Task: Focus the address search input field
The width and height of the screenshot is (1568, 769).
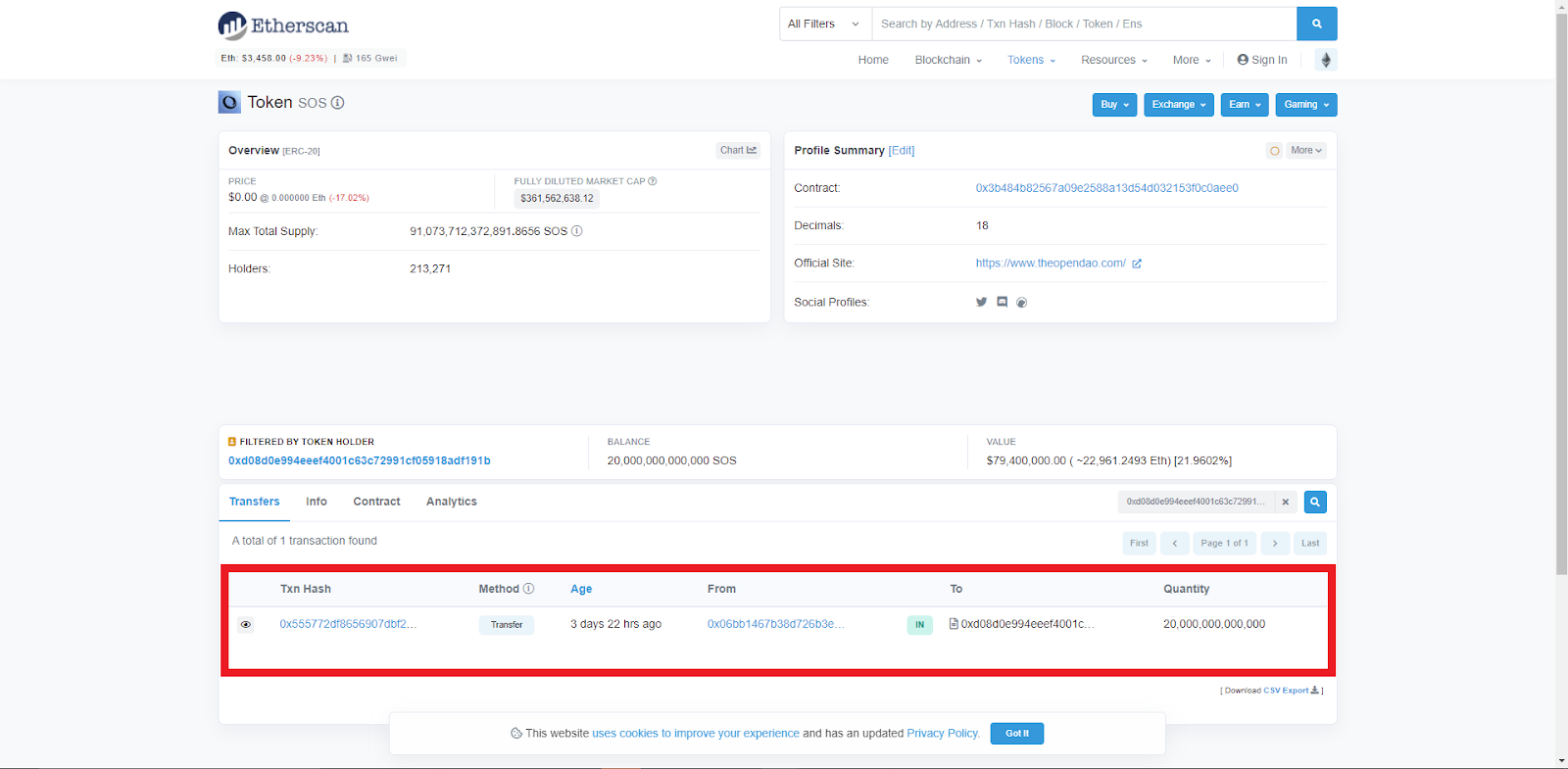Action: click(1084, 24)
